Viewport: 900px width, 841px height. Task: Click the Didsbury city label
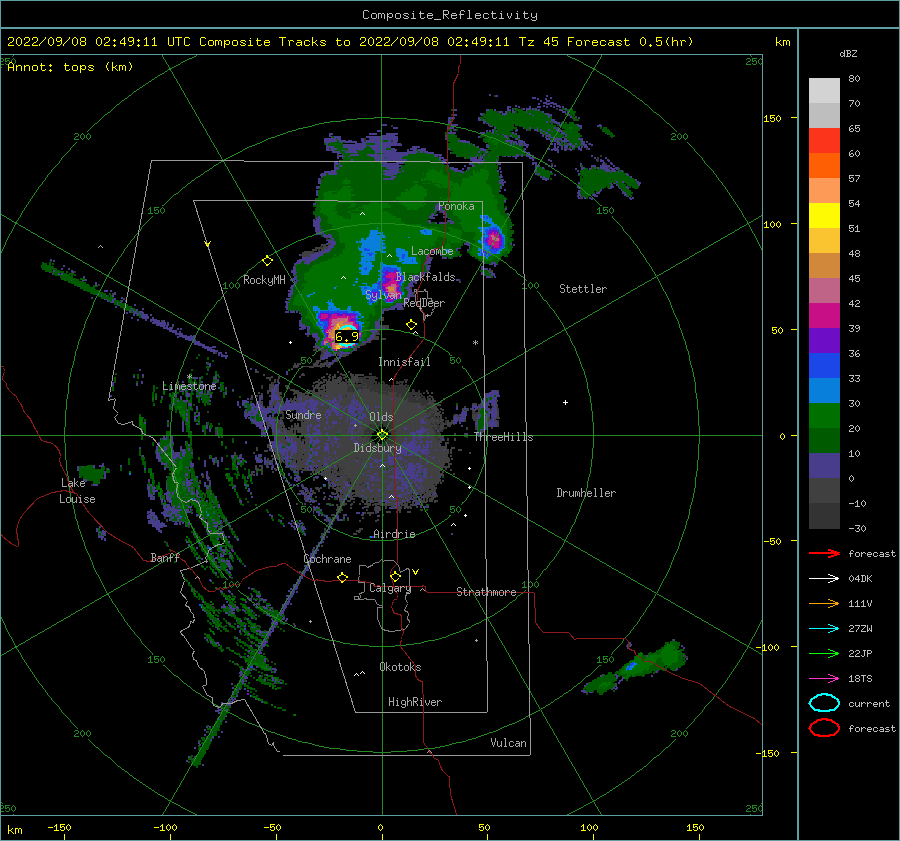(377, 448)
